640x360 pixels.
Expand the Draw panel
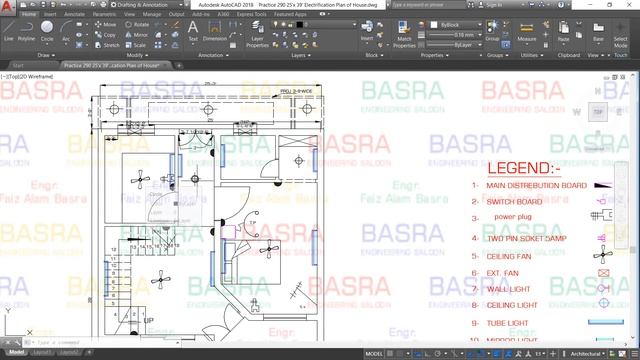click(46, 55)
